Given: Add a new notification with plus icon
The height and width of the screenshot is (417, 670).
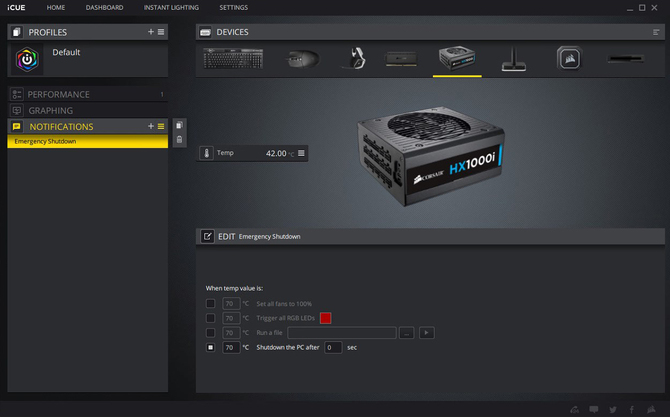Looking at the screenshot, I should point(150,126).
